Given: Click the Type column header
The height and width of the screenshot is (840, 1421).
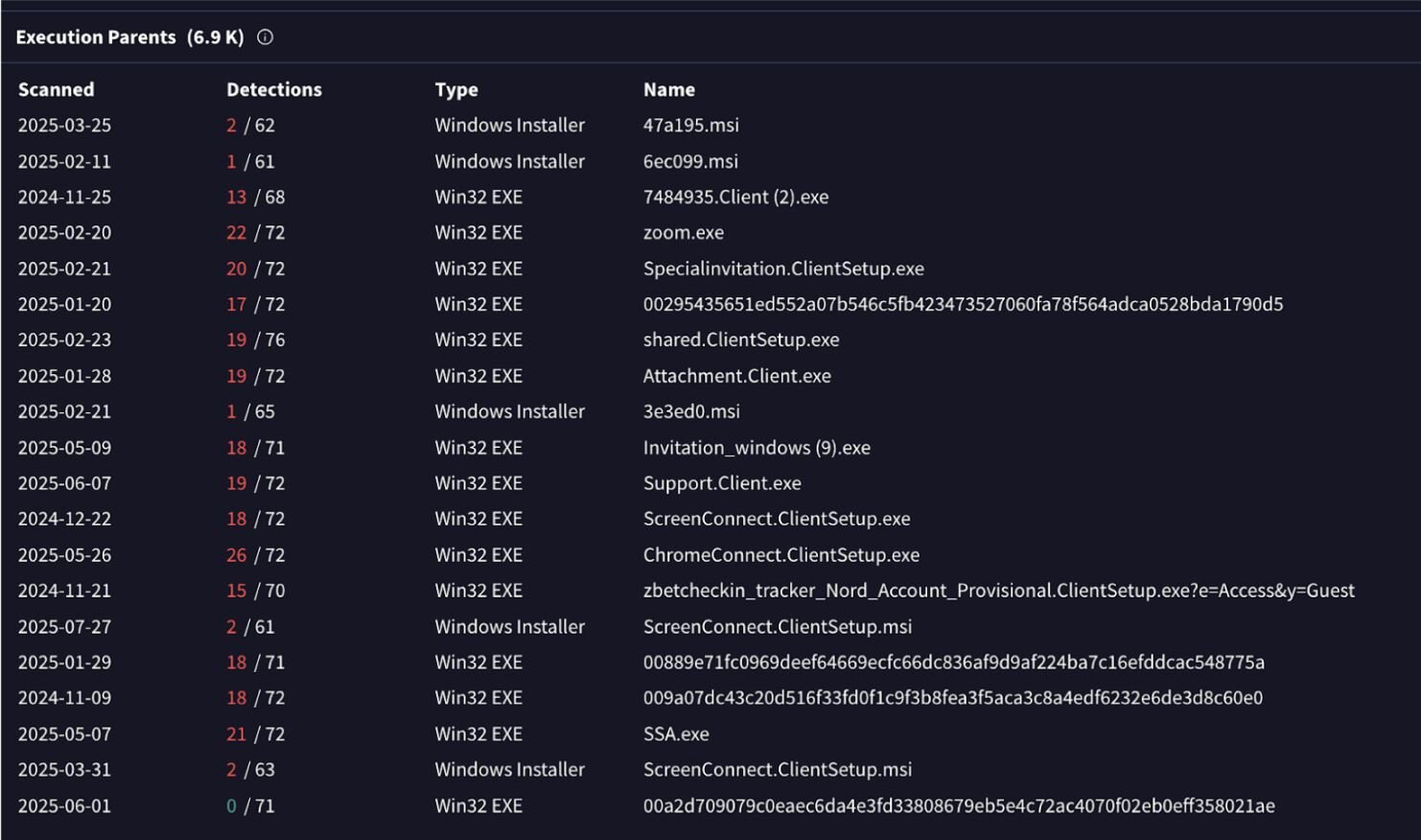Looking at the screenshot, I should point(456,90).
